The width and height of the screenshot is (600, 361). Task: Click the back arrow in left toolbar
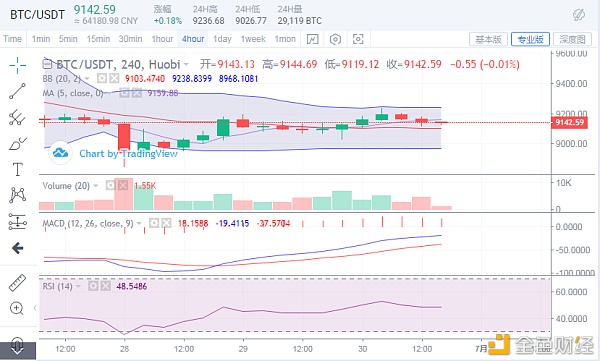tap(18, 248)
